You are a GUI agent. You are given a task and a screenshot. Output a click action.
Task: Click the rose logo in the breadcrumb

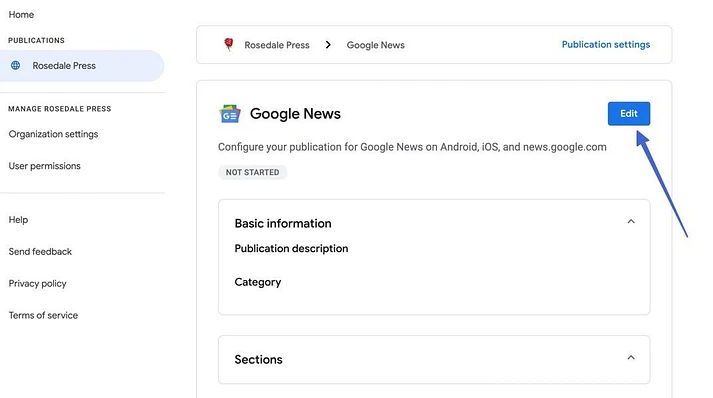tap(229, 44)
